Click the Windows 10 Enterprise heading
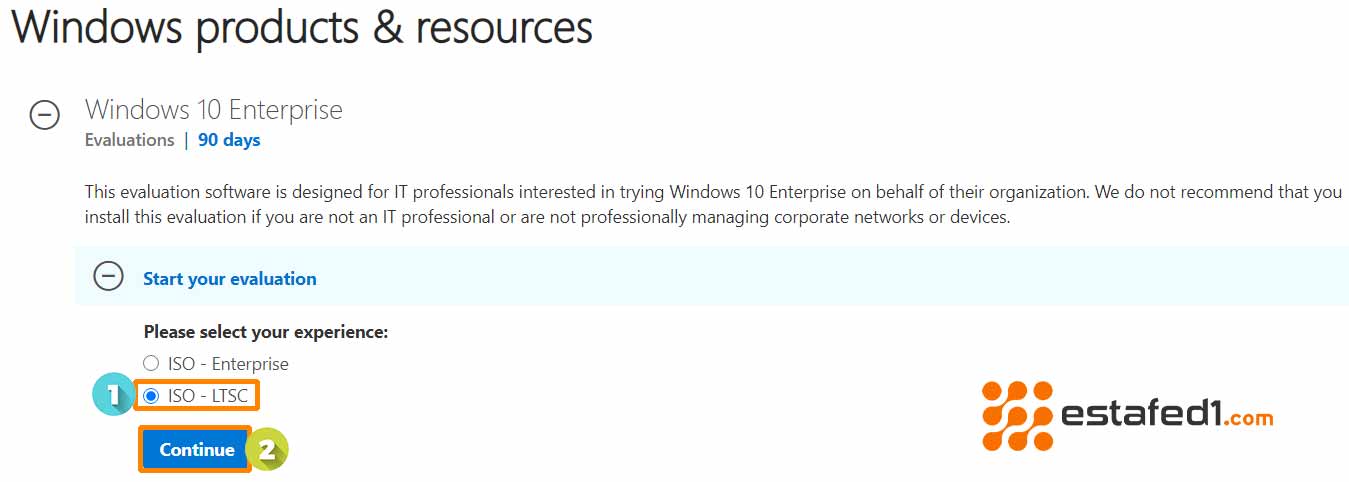The height and width of the screenshot is (482, 1349). tap(213, 109)
